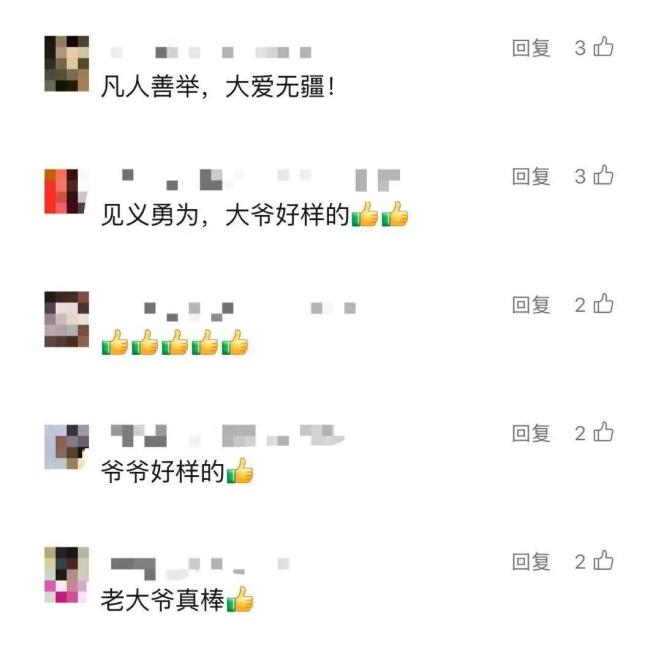Tap the blurred username above 爷爷好样的 comment

(x=227, y=436)
